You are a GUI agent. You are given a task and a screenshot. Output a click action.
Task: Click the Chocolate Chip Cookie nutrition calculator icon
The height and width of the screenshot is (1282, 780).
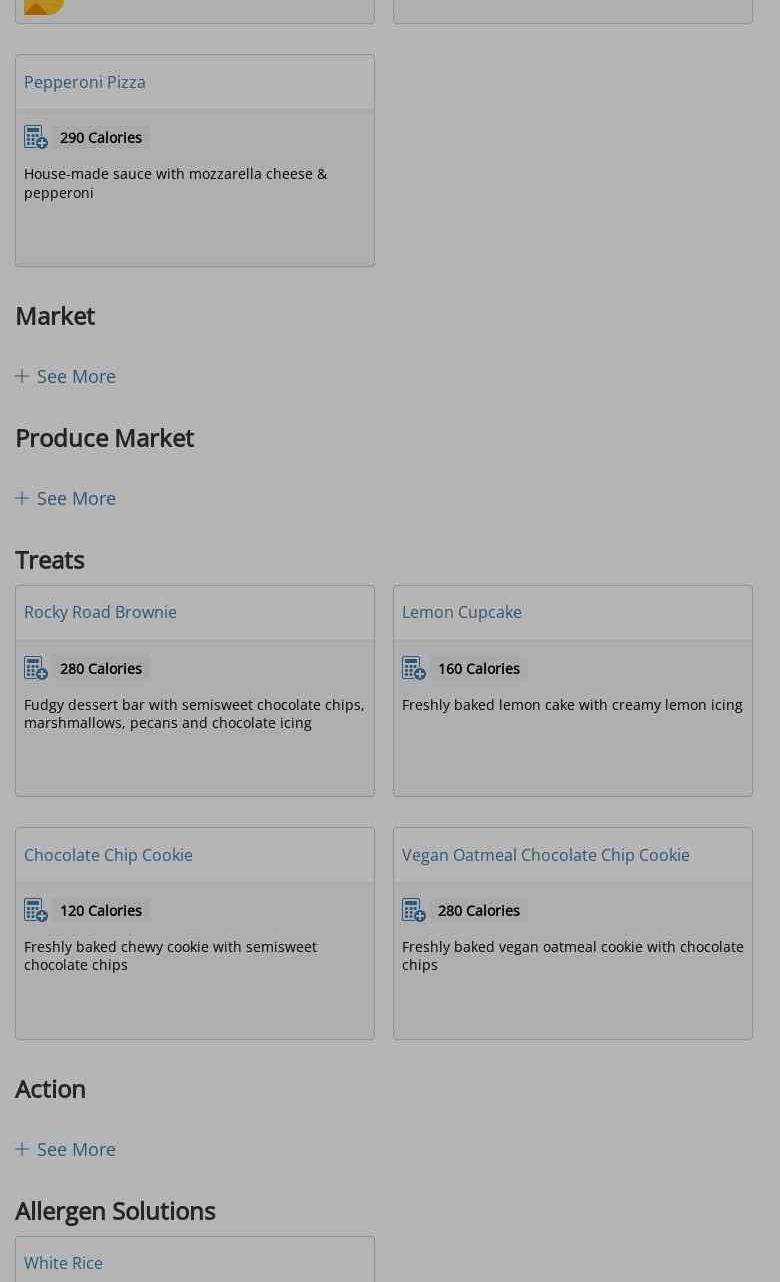click(x=36, y=910)
